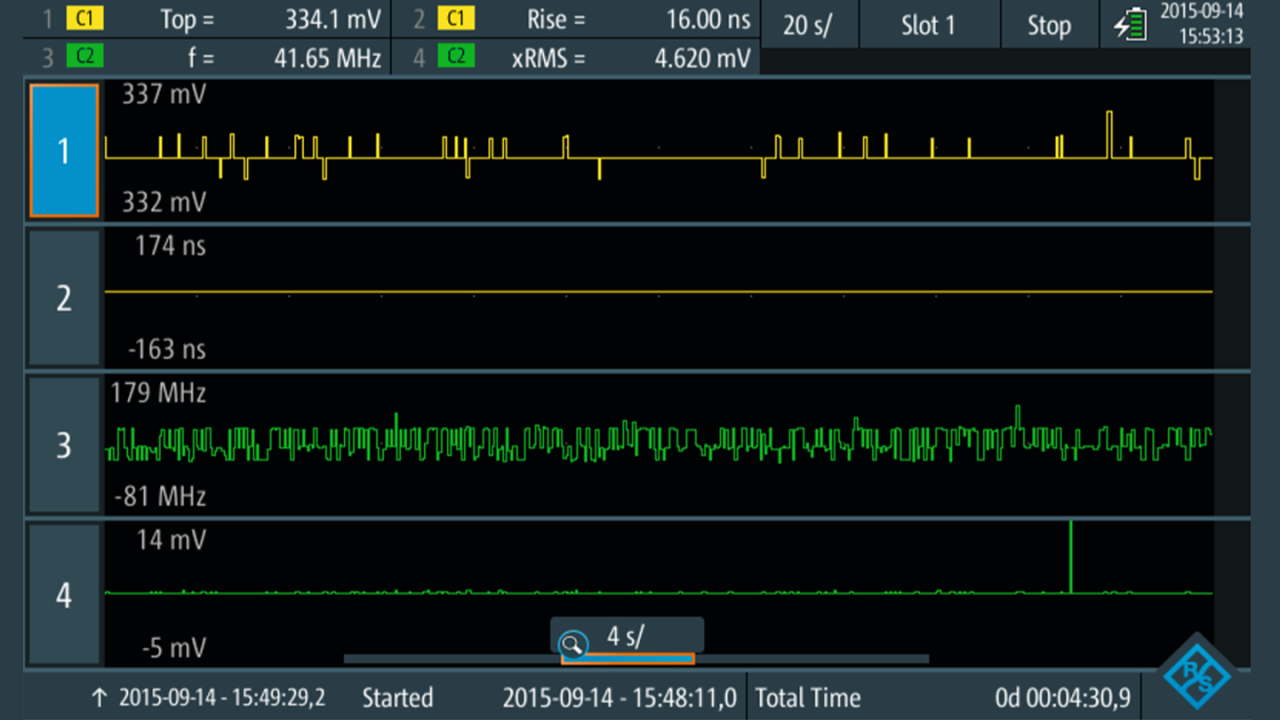Click the orange zoom window position slider
This screenshot has width=1280, height=720.
(627, 659)
